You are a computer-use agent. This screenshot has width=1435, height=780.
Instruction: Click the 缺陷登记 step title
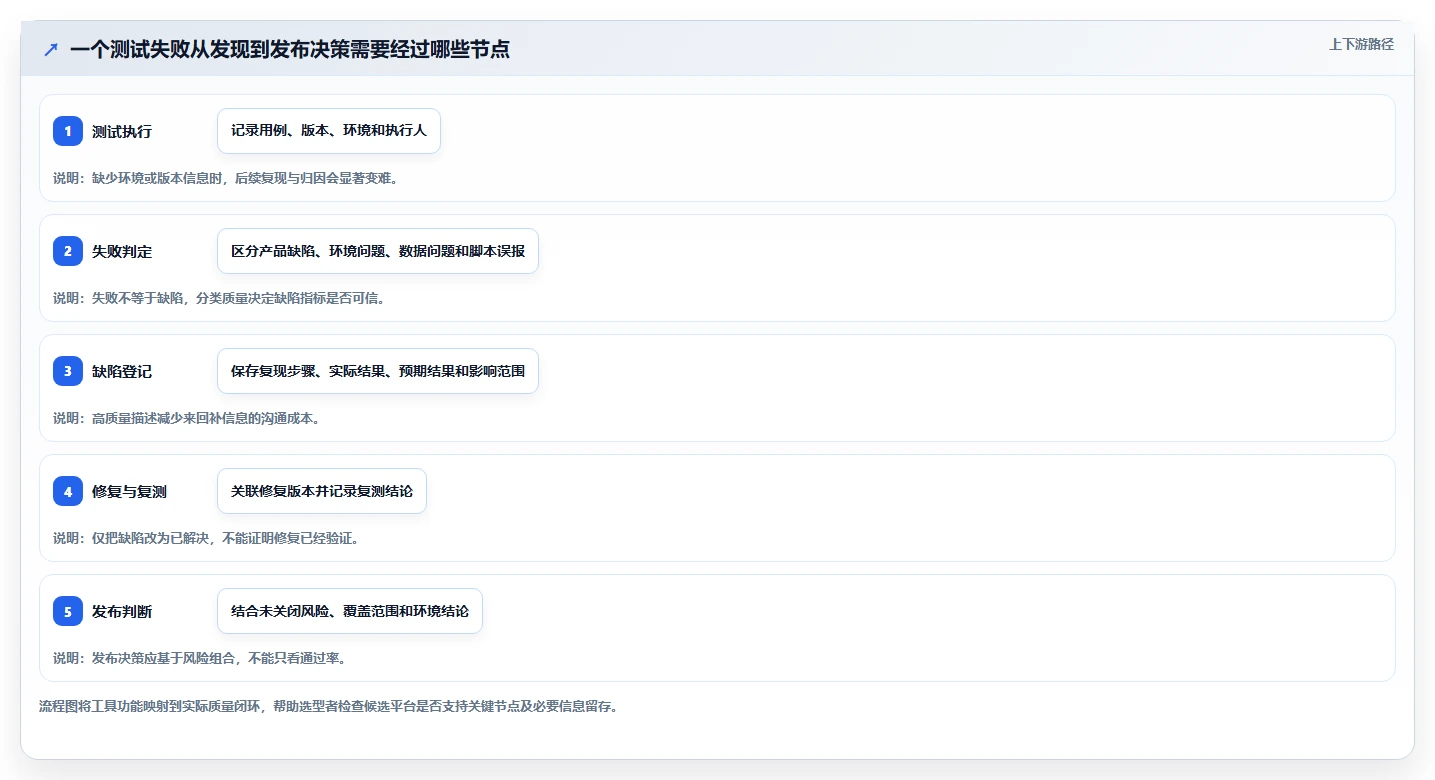122,372
